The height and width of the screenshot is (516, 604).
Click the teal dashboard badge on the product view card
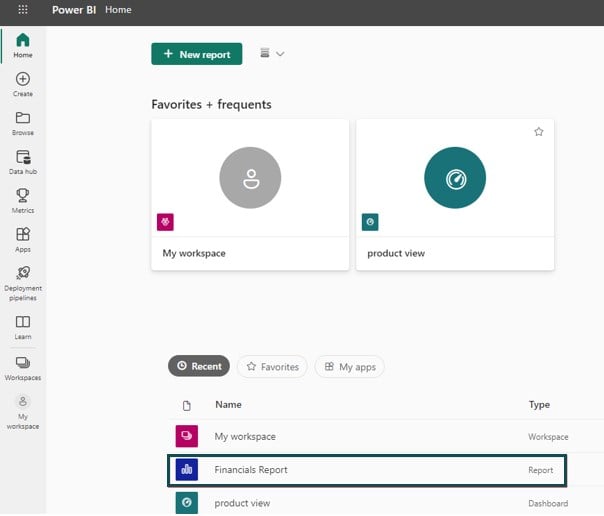(370, 222)
